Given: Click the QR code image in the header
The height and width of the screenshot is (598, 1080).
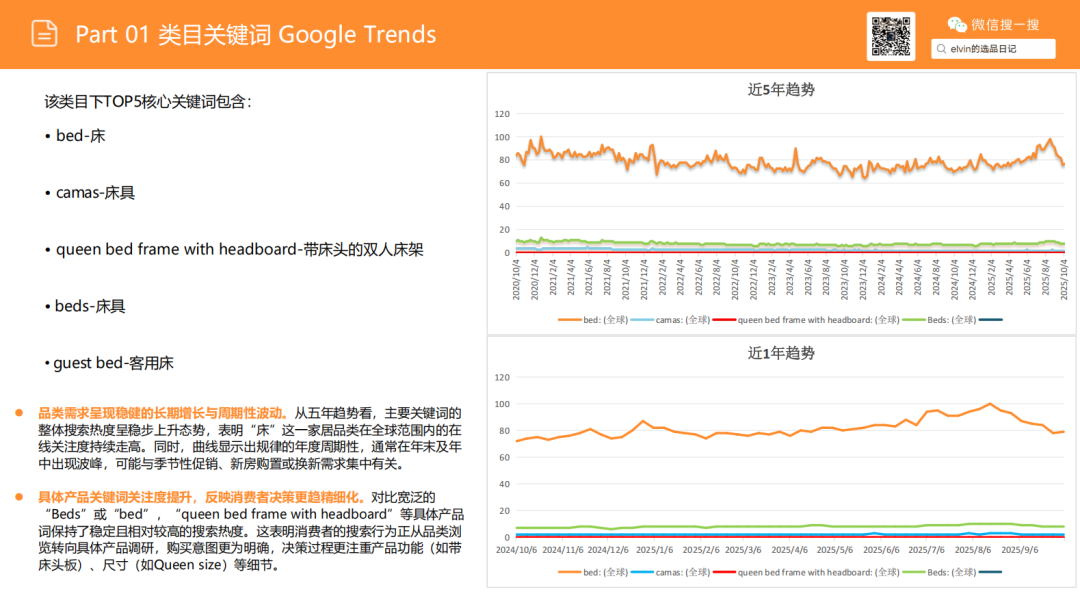Looking at the screenshot, I should [x=890, y=37].
